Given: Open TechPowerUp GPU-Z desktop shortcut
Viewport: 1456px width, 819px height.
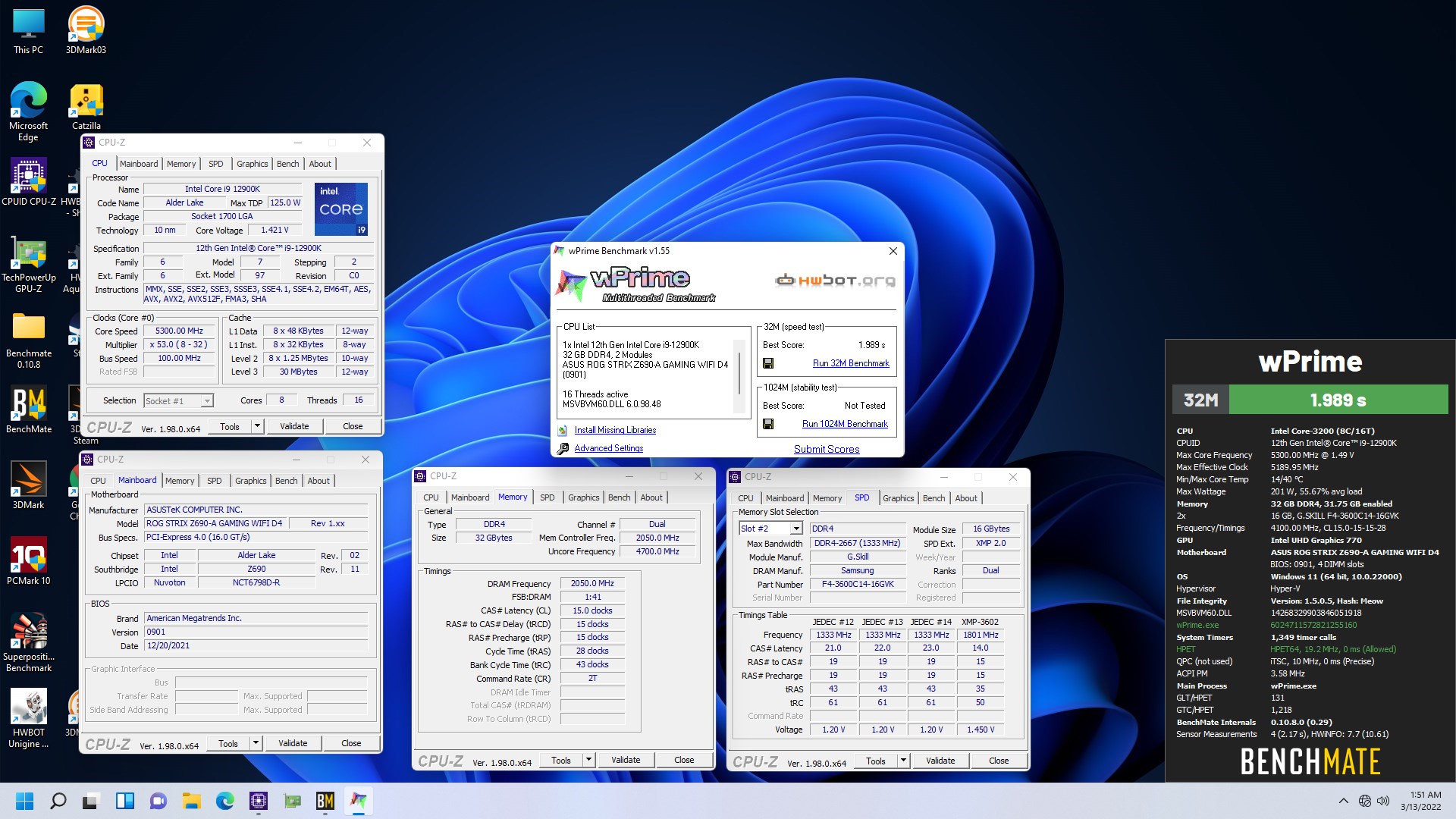Looking at the screenshot, I should pyautogui.click(x=29, y=263).
